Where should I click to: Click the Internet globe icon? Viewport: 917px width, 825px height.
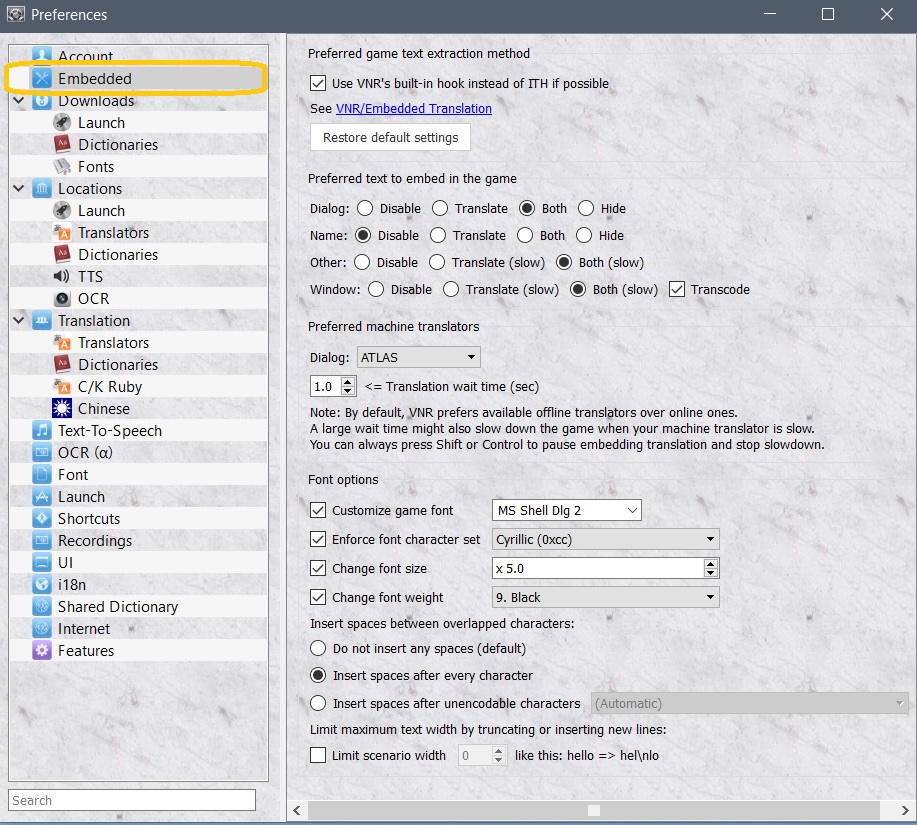pyautogui.click(x=42, y=629)
